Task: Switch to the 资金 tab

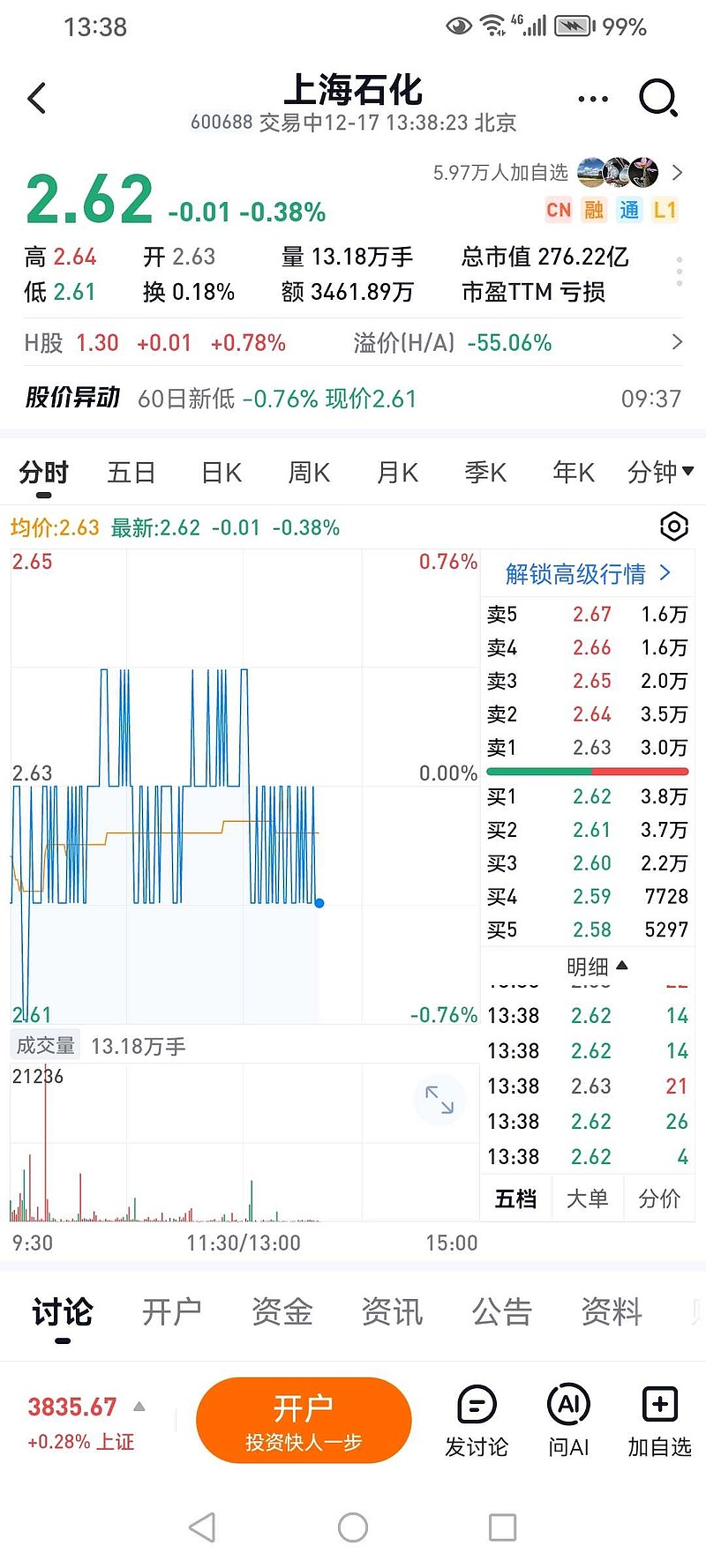Action: 282,1311
